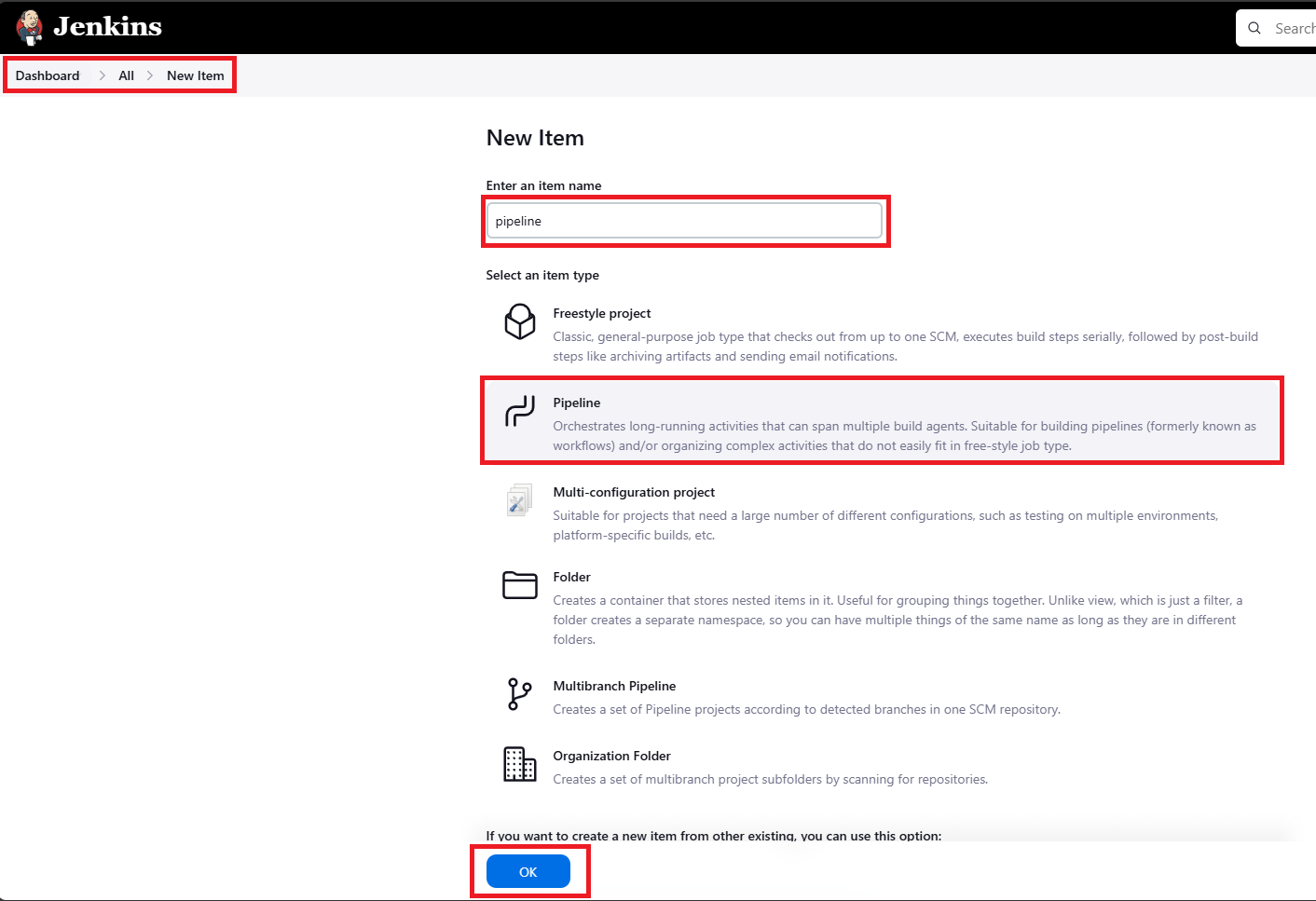Viewport: 1316px width, 901px height.
Task: Click the Multibranch description about detected branches
Action: pyautogui.click(x=806, y=709)
